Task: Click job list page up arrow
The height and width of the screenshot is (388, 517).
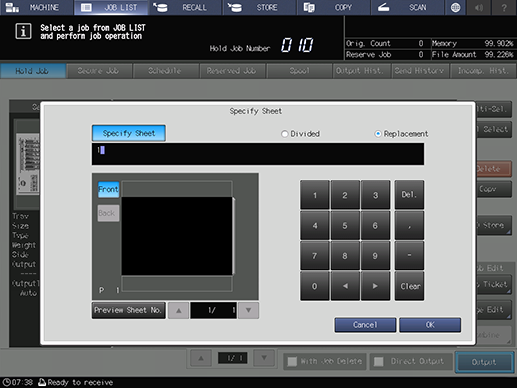Action: [201, 358]
